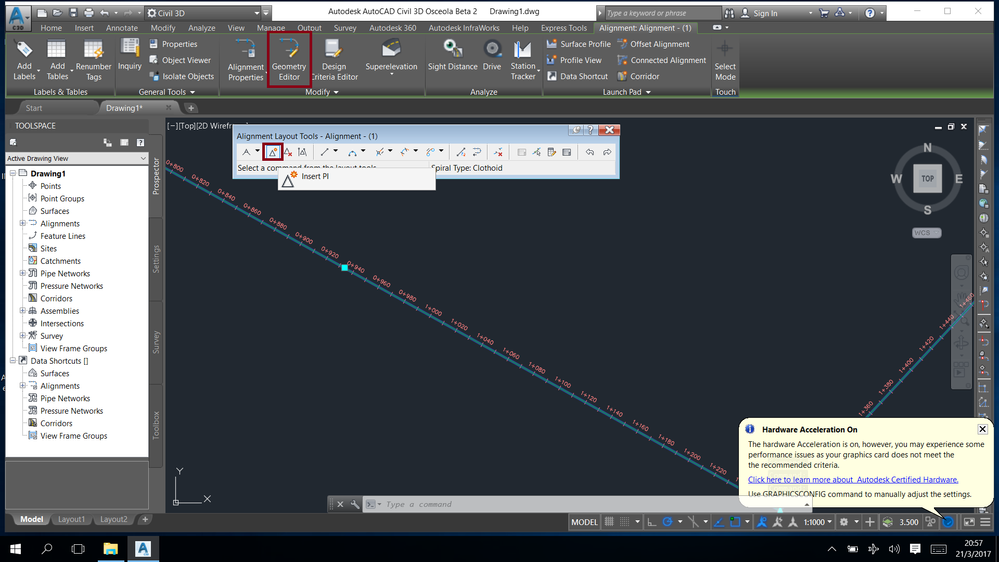This screenshot has height=562, width=999.
Task: Toggle hardware acceleration status icon
Action: point(948,522)
